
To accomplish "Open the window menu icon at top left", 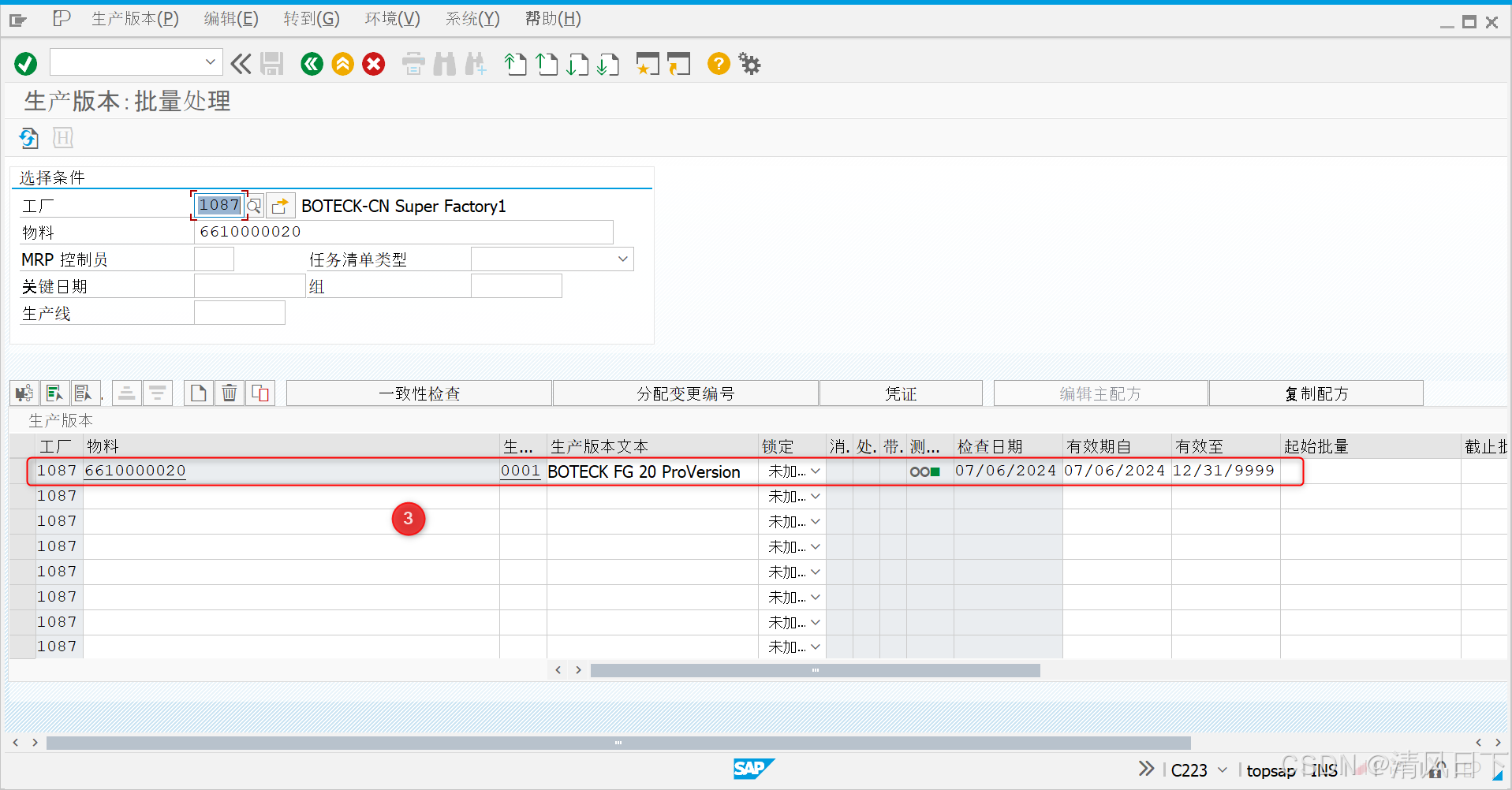I will [x=18, y=19].
